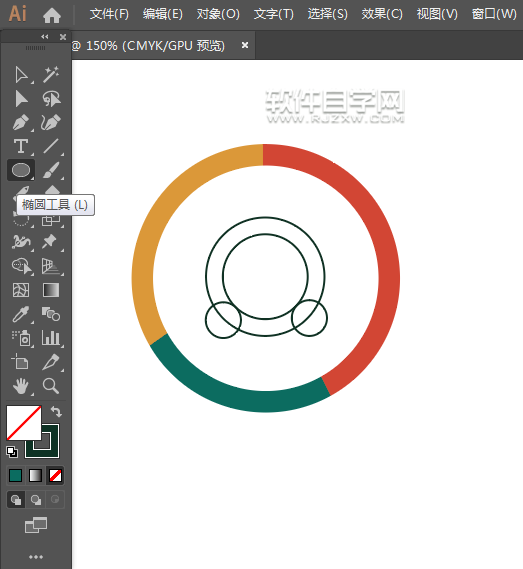The width and height of the screenshot is (523, 569).
Task: Choose the Type tool
Action: [21, 146]
